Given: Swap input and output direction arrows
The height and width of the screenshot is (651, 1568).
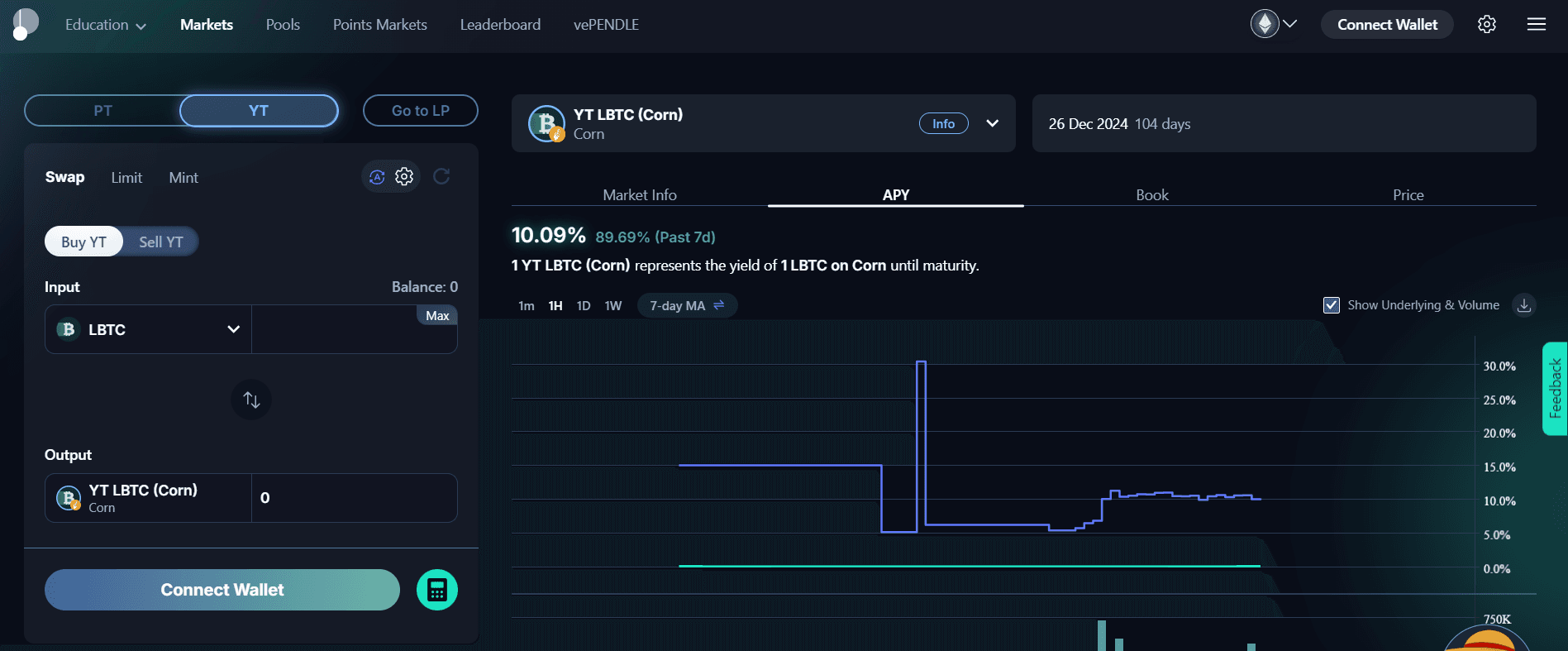Looking at the screenshot, I should [251, 400].
